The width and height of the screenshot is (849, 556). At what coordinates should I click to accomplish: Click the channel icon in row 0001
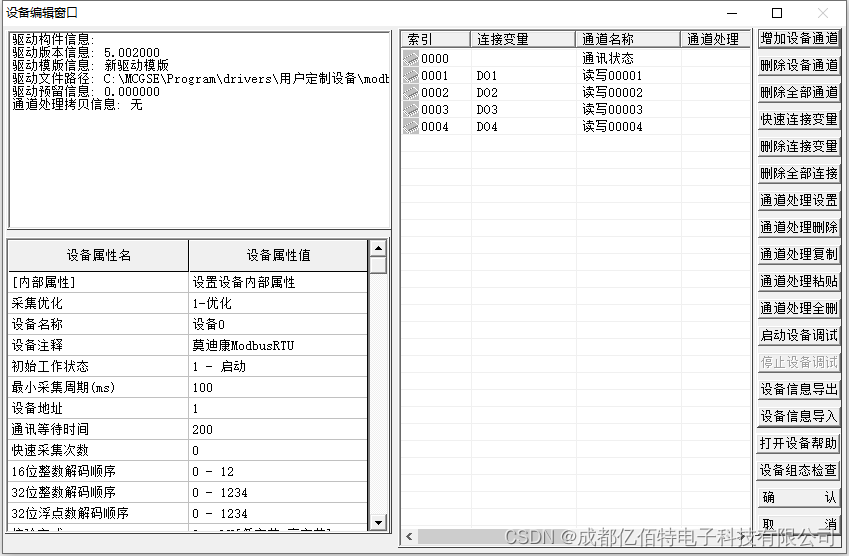(x=411, y=75)
